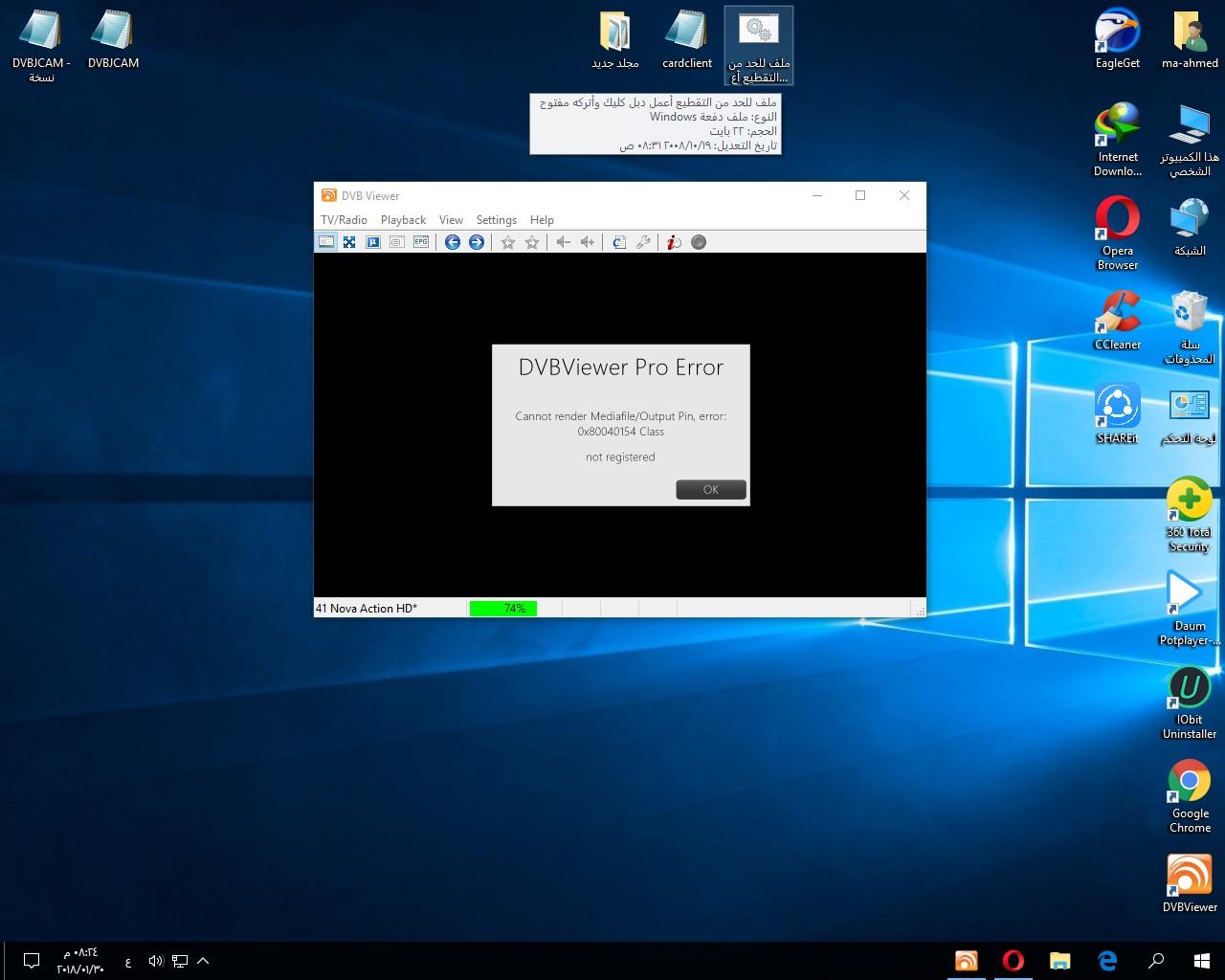
Task: Go to previous channel with blue back arrow
Action: coord(453,242)
